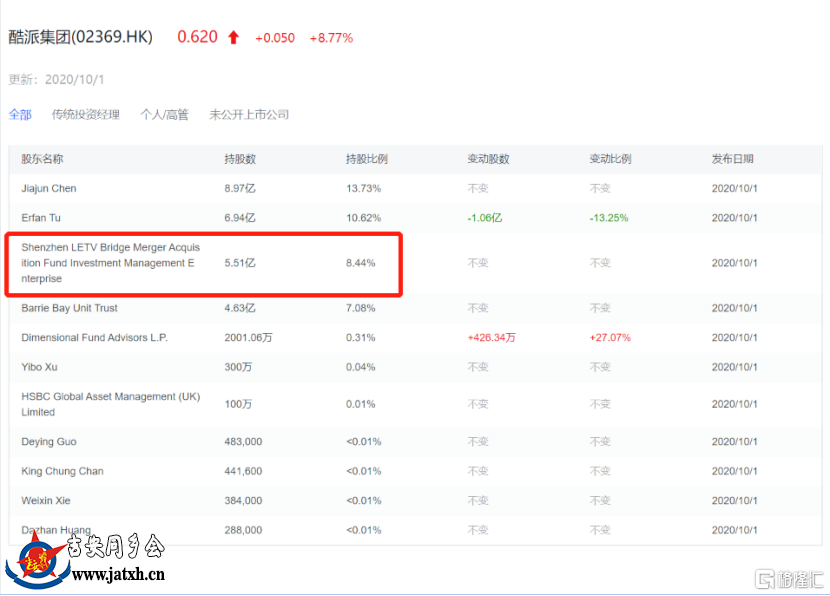Viewport: 830px width, 596px height.
Task: Click the +426.34万 share change value
Action: click(x=492, y=337)
